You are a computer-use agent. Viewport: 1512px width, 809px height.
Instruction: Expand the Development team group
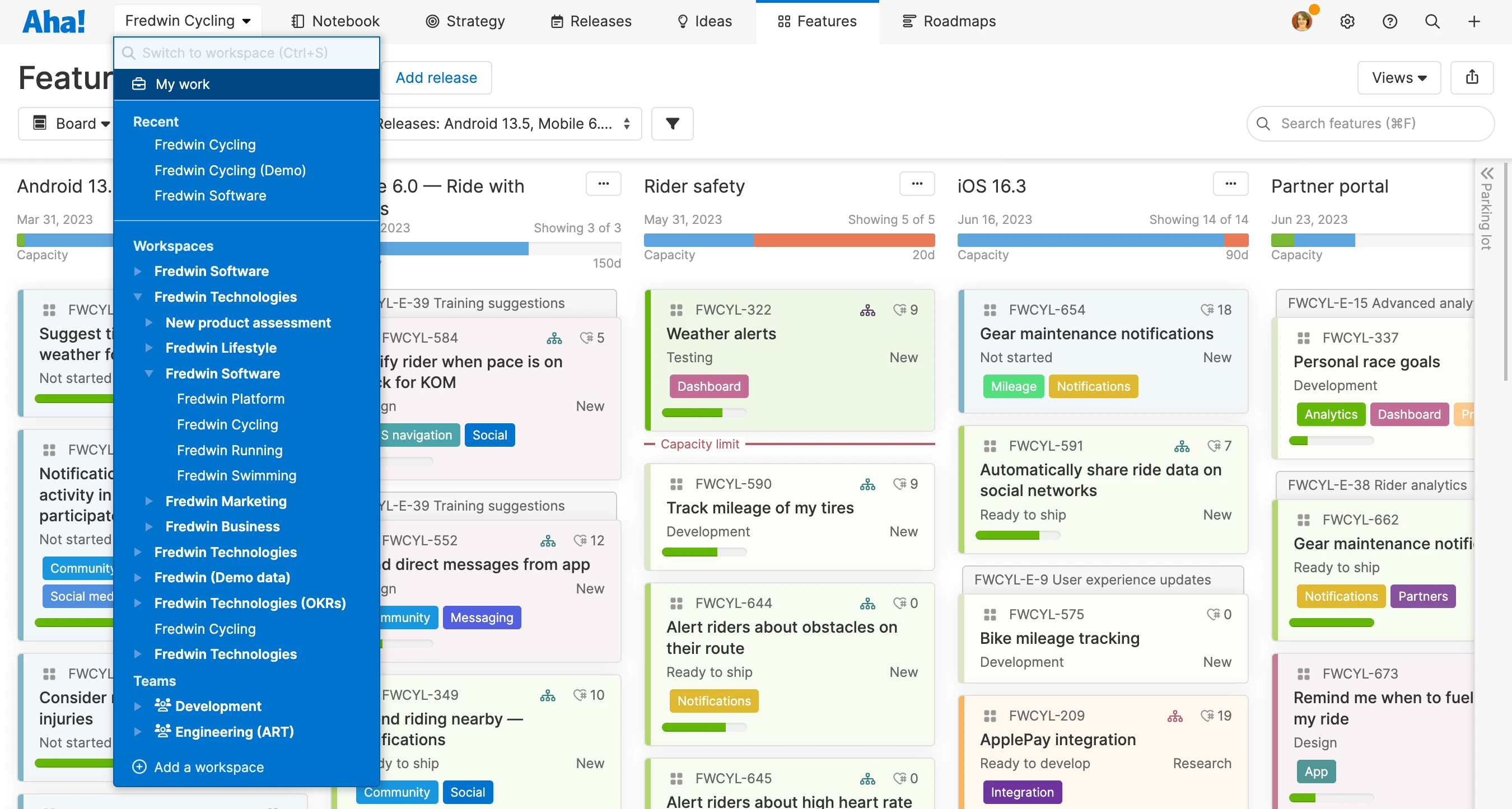[x=138, y=707]
